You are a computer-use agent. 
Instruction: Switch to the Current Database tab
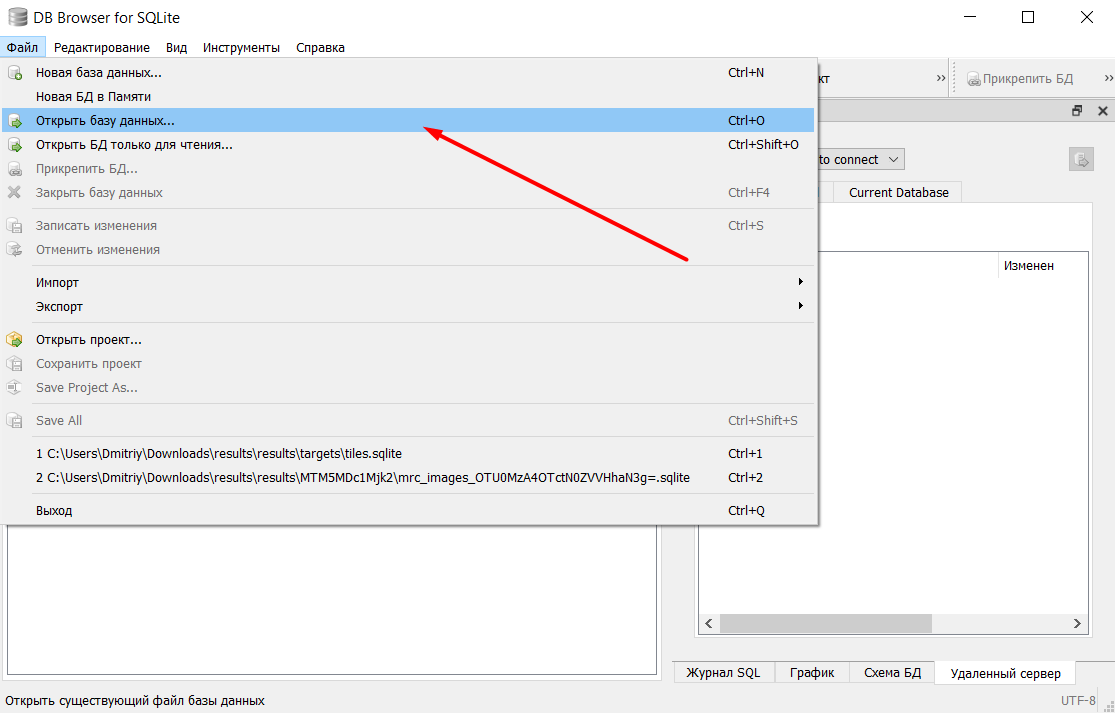click(x=898, y=193)
